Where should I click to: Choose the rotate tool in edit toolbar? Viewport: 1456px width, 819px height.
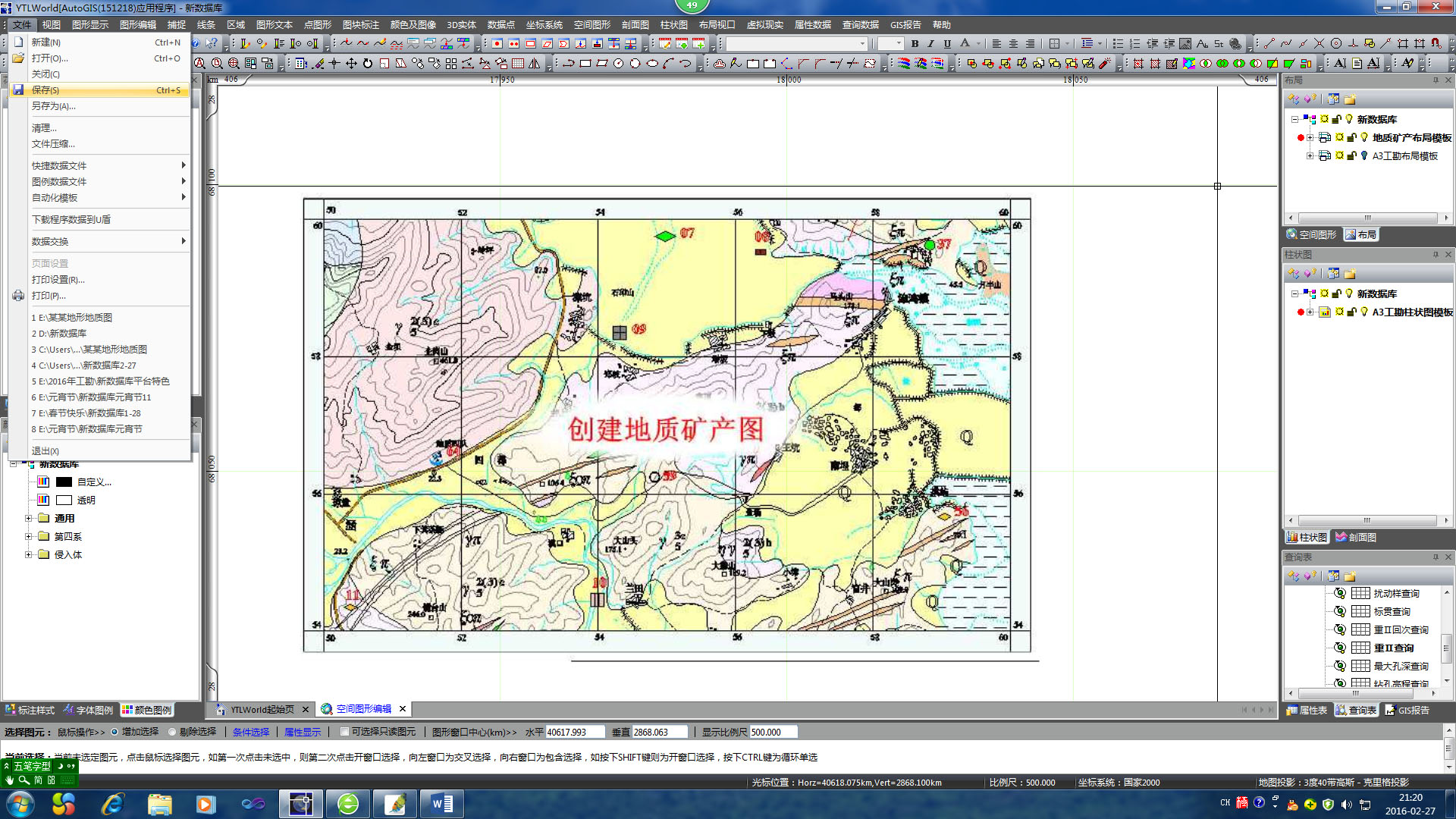pos(368,64)
